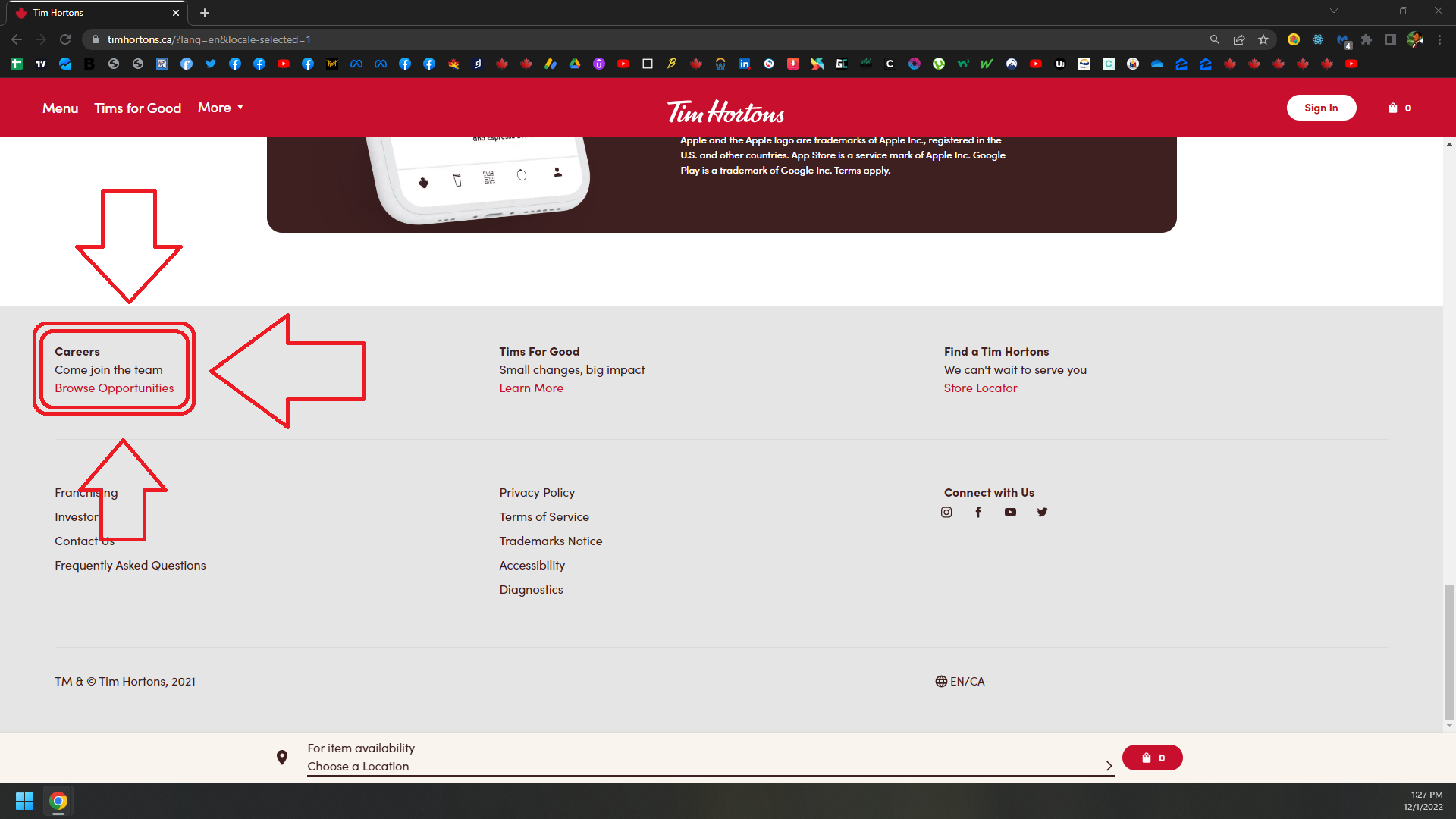Click the page vertical scrollbar thumb
This screenshot has height=819, width=1456.
pos(1449,651)
